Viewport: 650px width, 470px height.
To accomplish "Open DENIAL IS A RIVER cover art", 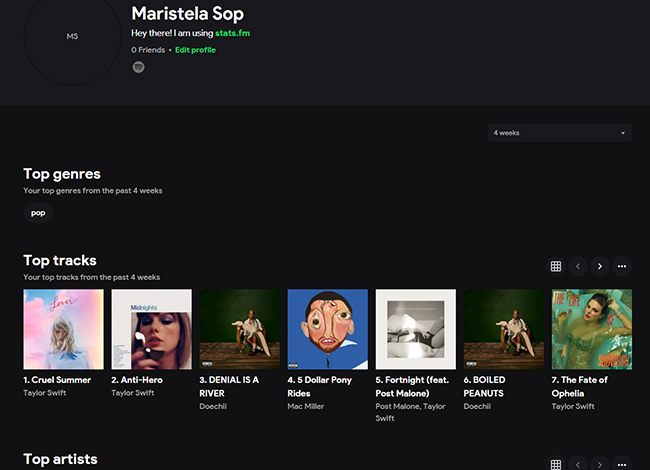I will pos(240,329).
